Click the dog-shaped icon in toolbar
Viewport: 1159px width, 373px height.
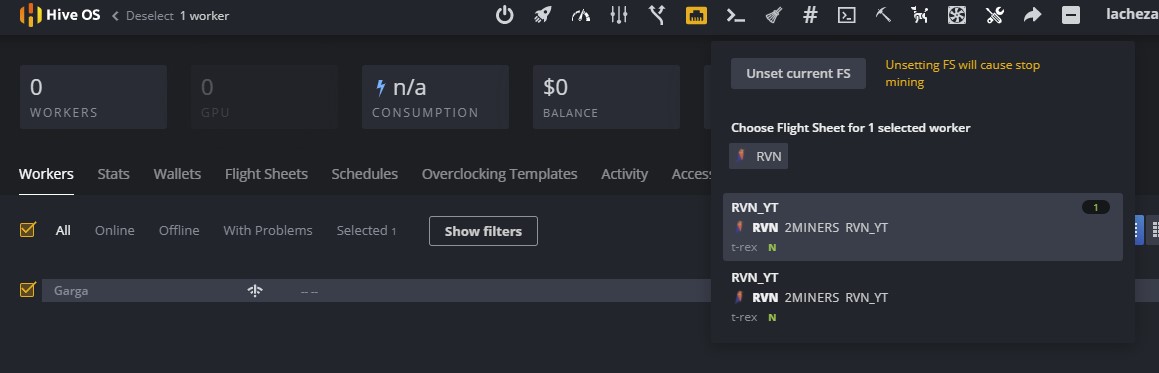920,15
